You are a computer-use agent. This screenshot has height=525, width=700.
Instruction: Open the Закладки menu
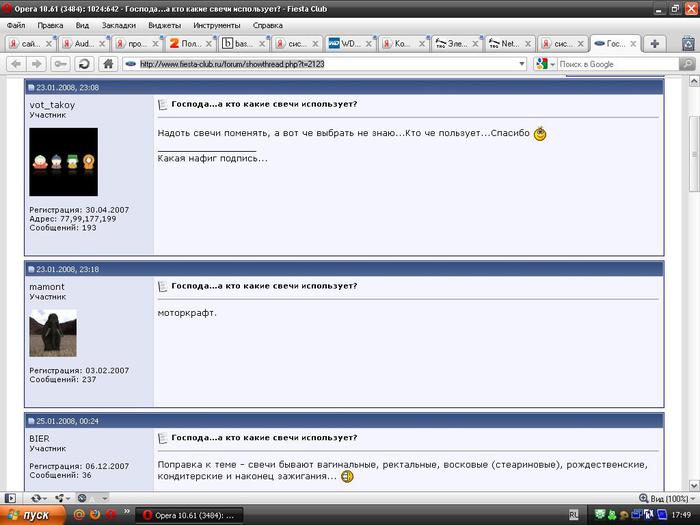pos(119,25)
